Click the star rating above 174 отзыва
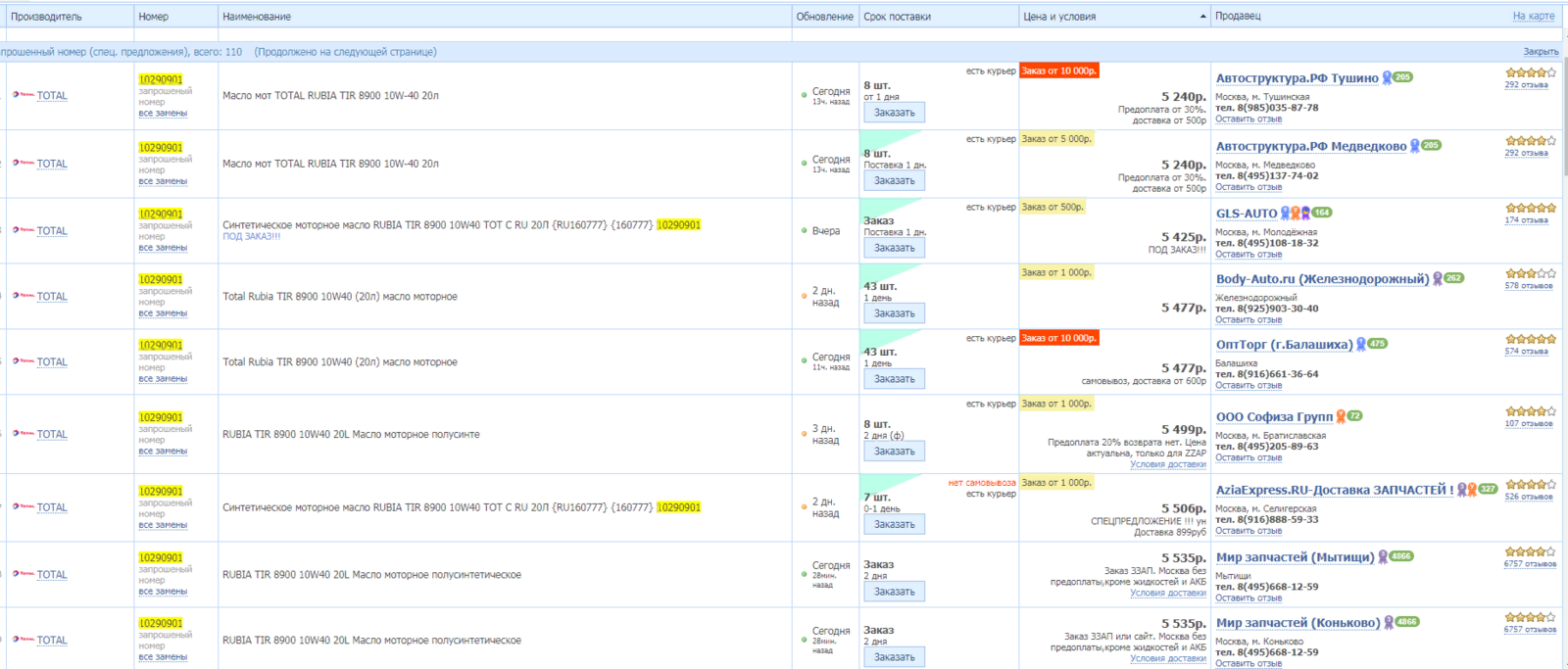The height and width of the screenshot is (669, 1568). point(1531,208)
